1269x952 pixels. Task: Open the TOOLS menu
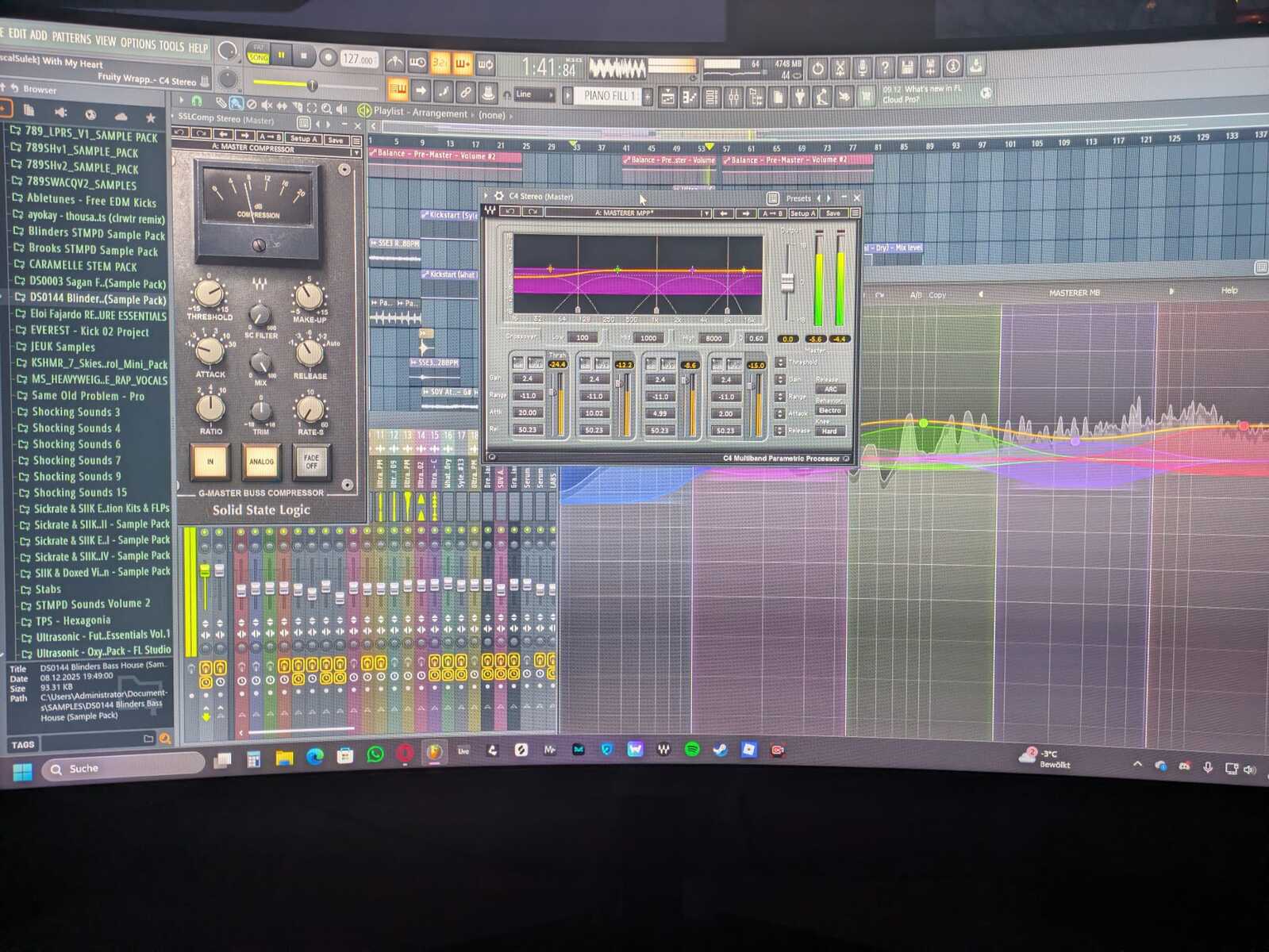(x=171, y=45)
